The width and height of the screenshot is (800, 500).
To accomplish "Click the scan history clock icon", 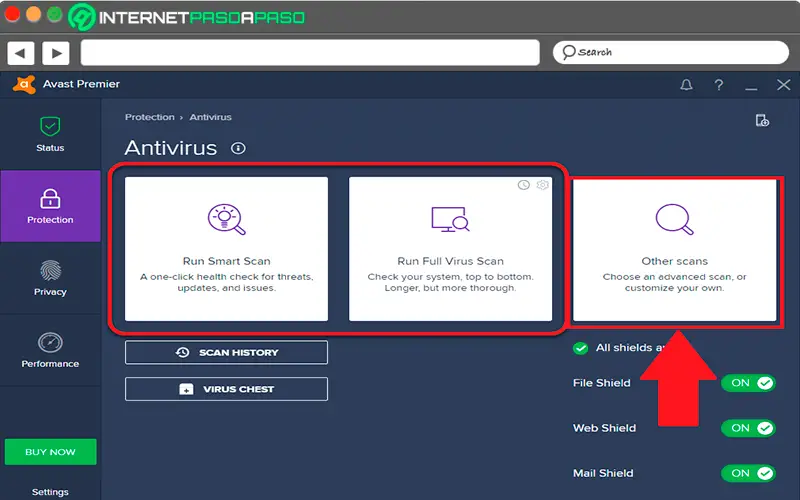I will (183, 353).
